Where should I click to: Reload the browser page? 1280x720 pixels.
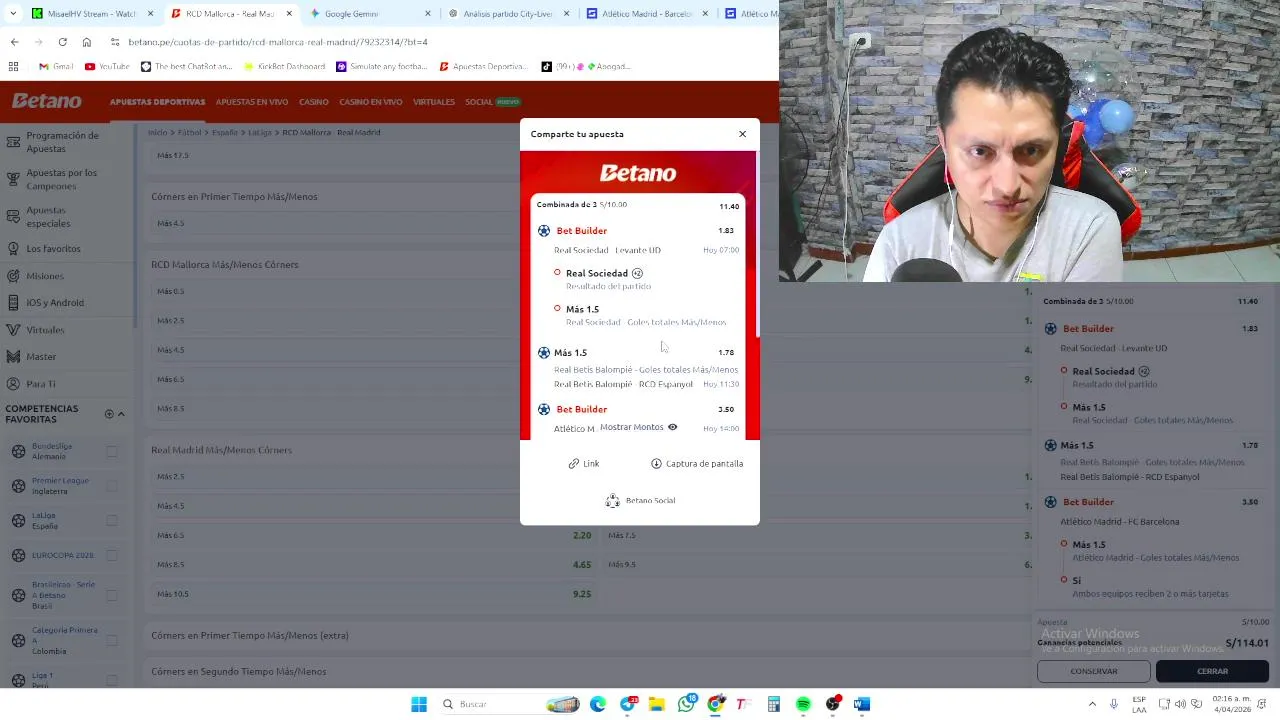click(x=62, y=42)
